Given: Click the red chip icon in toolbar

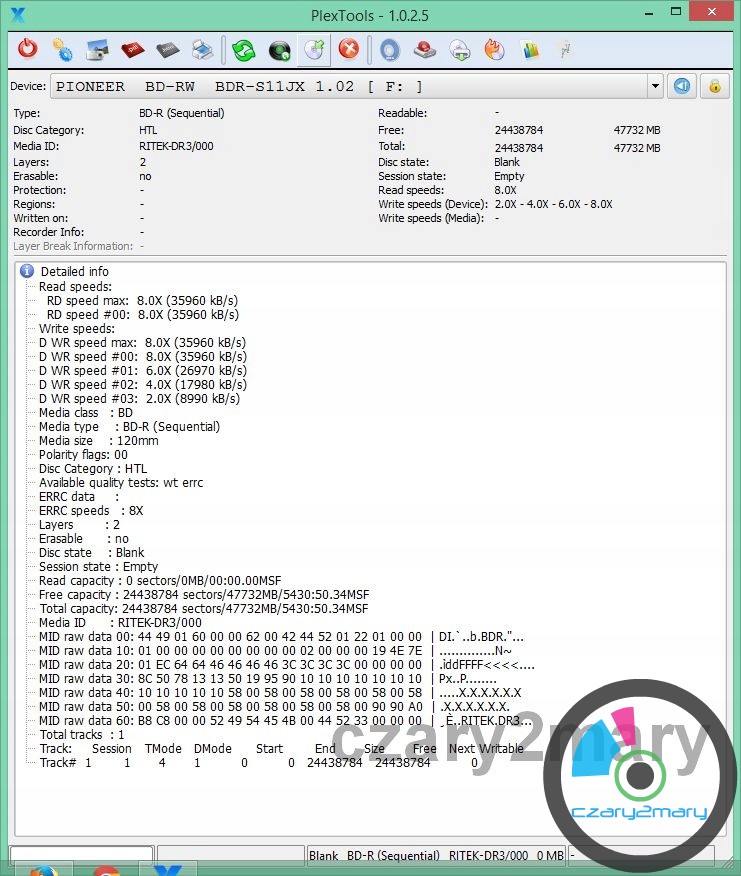Looking at the screenshot, I should click(x=133, y=49).
